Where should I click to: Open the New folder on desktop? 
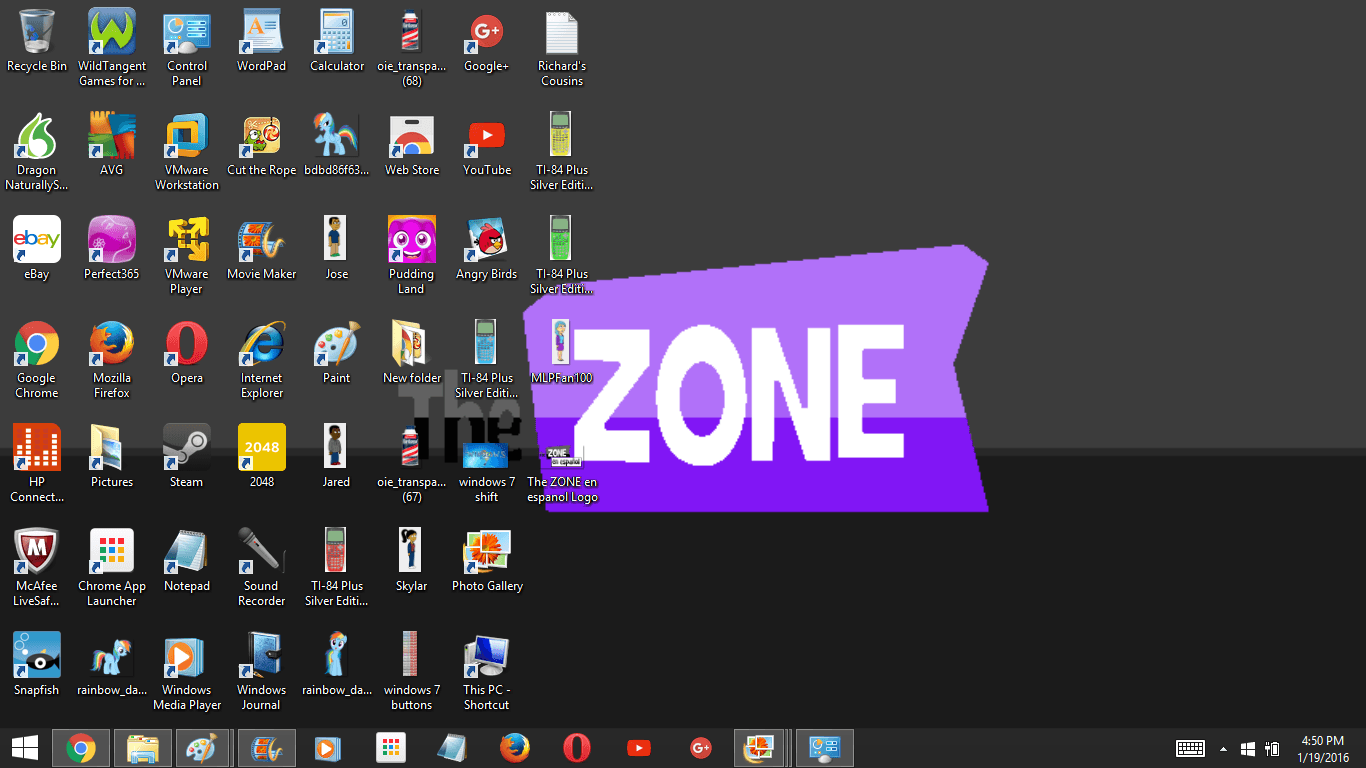(412, 353)
